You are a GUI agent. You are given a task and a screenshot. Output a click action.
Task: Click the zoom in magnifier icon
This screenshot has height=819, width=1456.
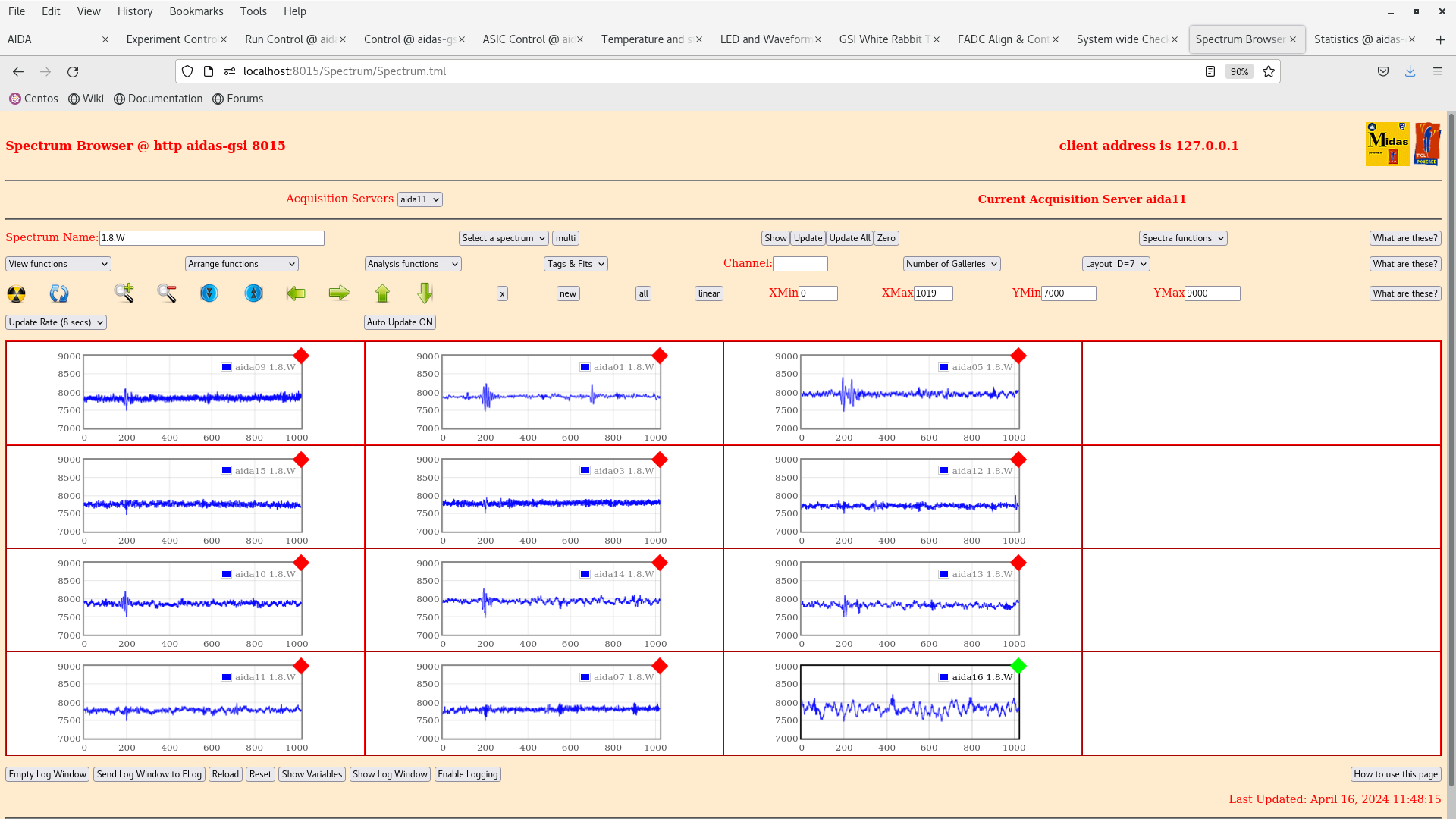point(124,293)
